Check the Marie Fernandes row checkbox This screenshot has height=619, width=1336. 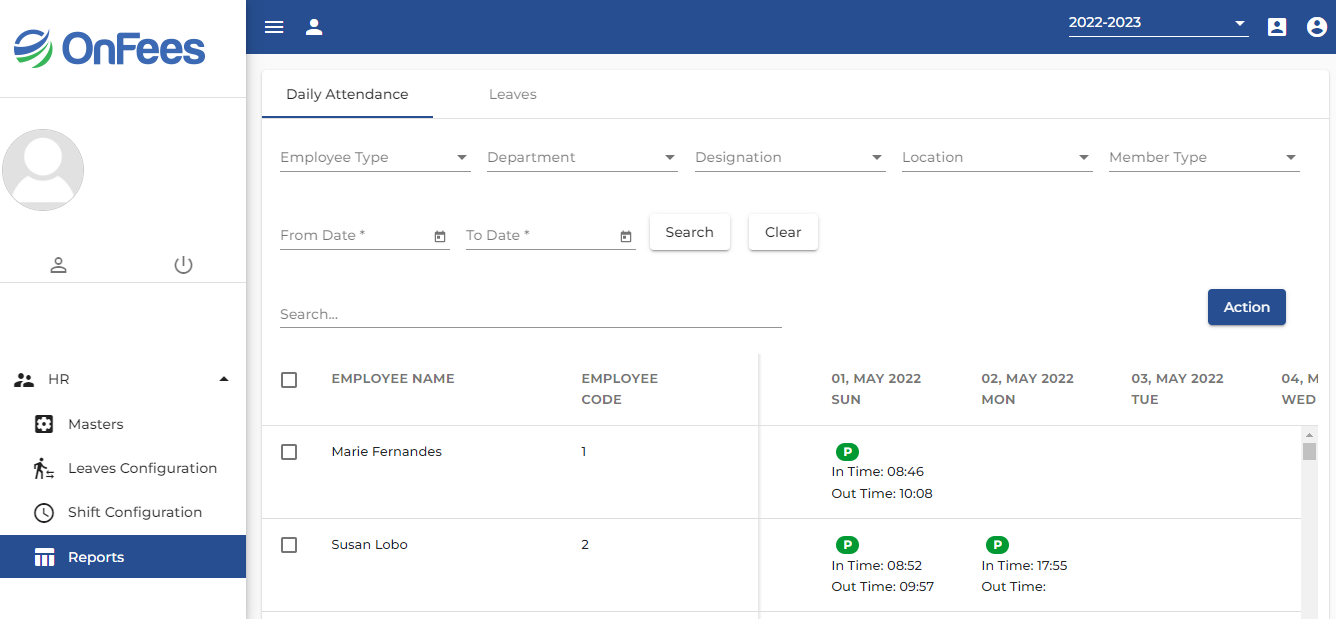[289, 452]
